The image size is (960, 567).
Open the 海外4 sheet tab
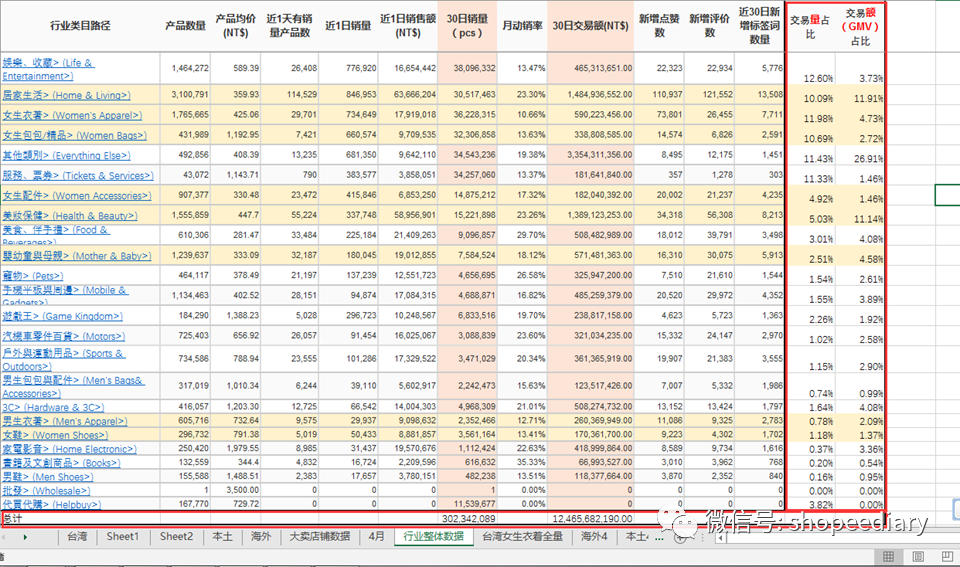pos(594,536)
